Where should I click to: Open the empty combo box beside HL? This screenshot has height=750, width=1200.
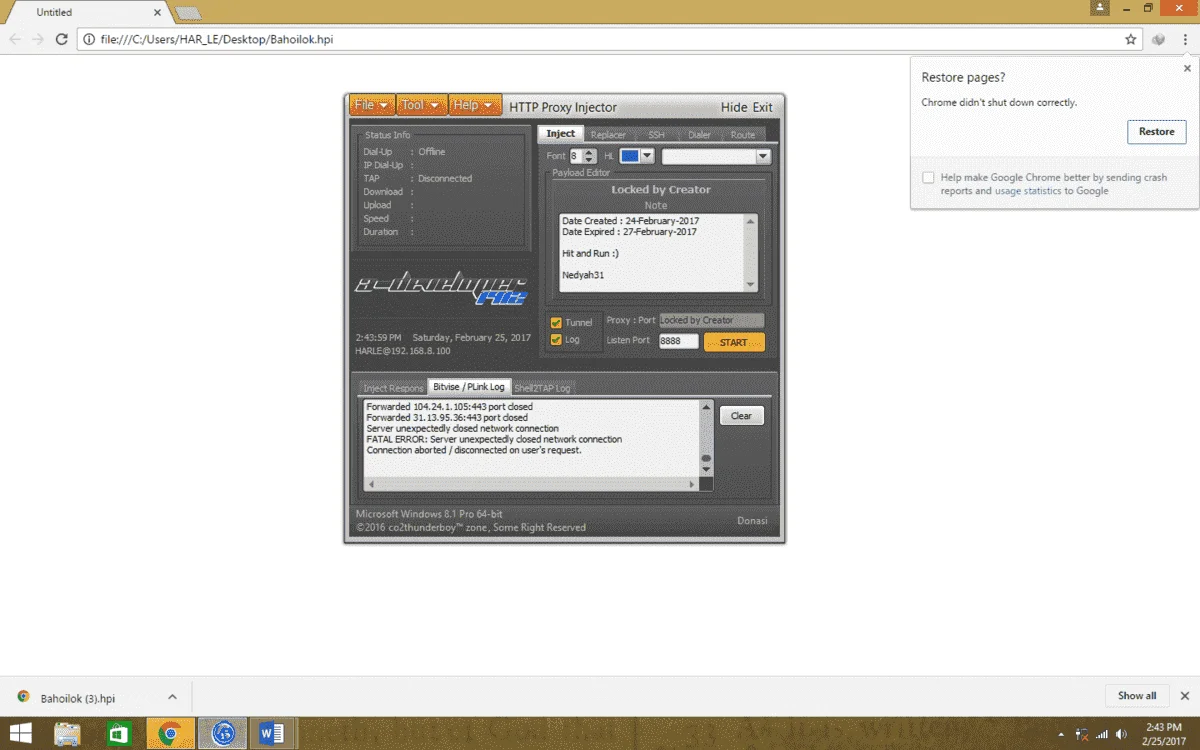tap(716, 156)
